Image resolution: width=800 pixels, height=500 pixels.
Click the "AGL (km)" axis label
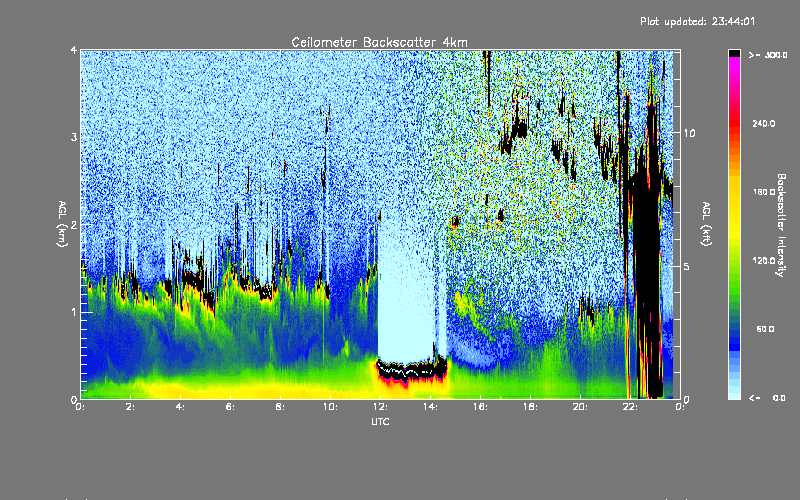click(x=62, y=224)
